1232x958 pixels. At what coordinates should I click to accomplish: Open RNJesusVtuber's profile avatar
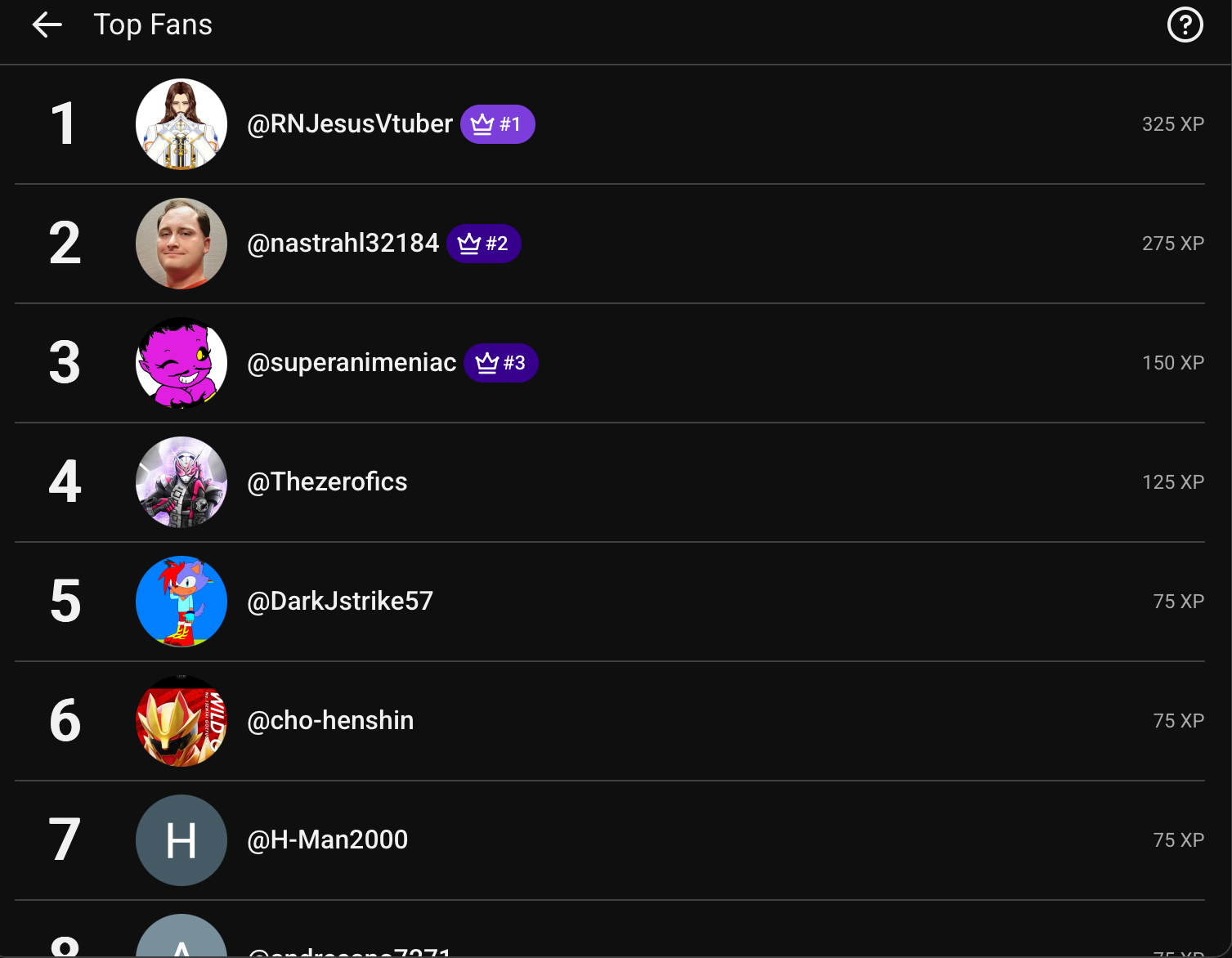pyautogui.click(x=181, y=124)
